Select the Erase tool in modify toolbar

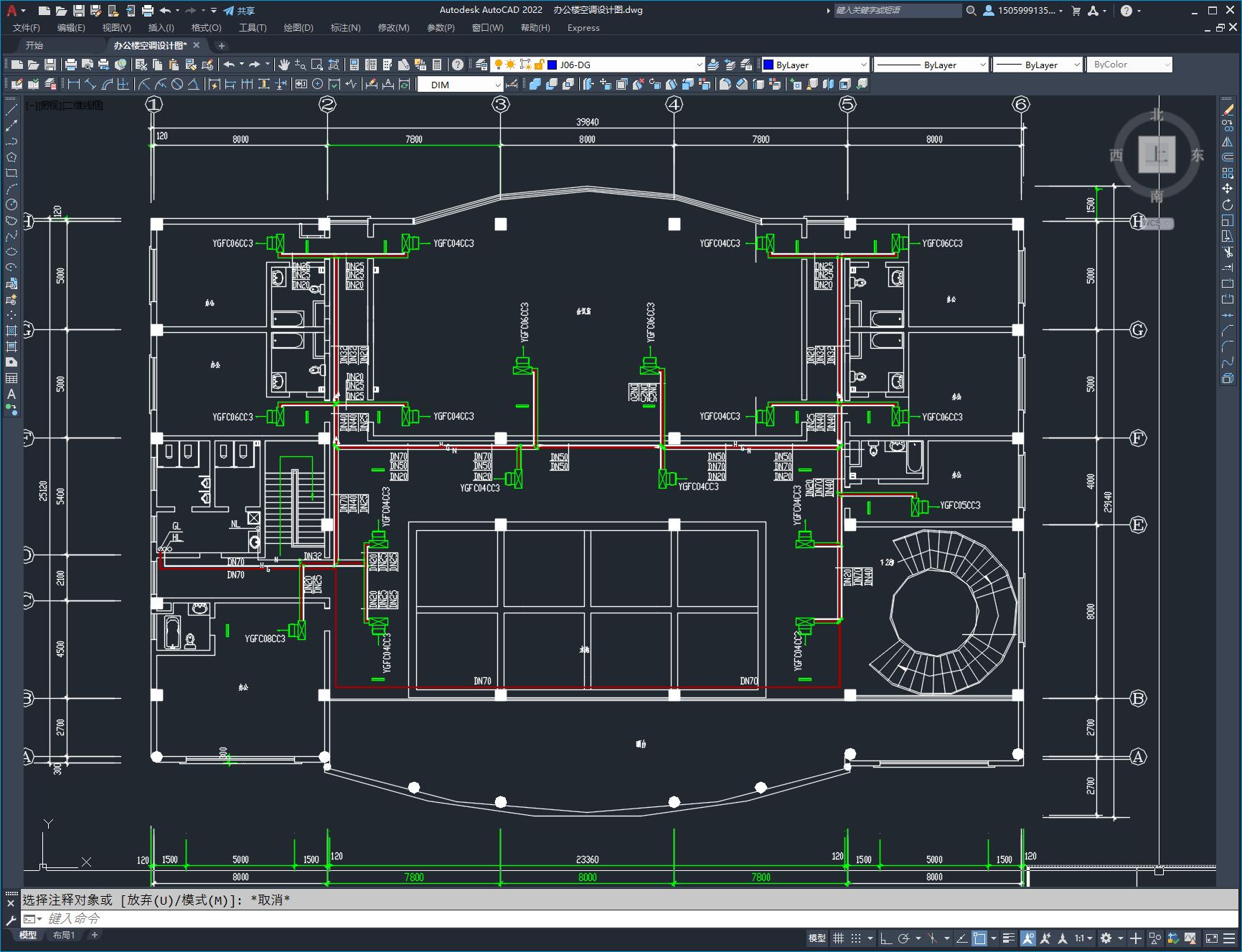[x=1228, y=110]
